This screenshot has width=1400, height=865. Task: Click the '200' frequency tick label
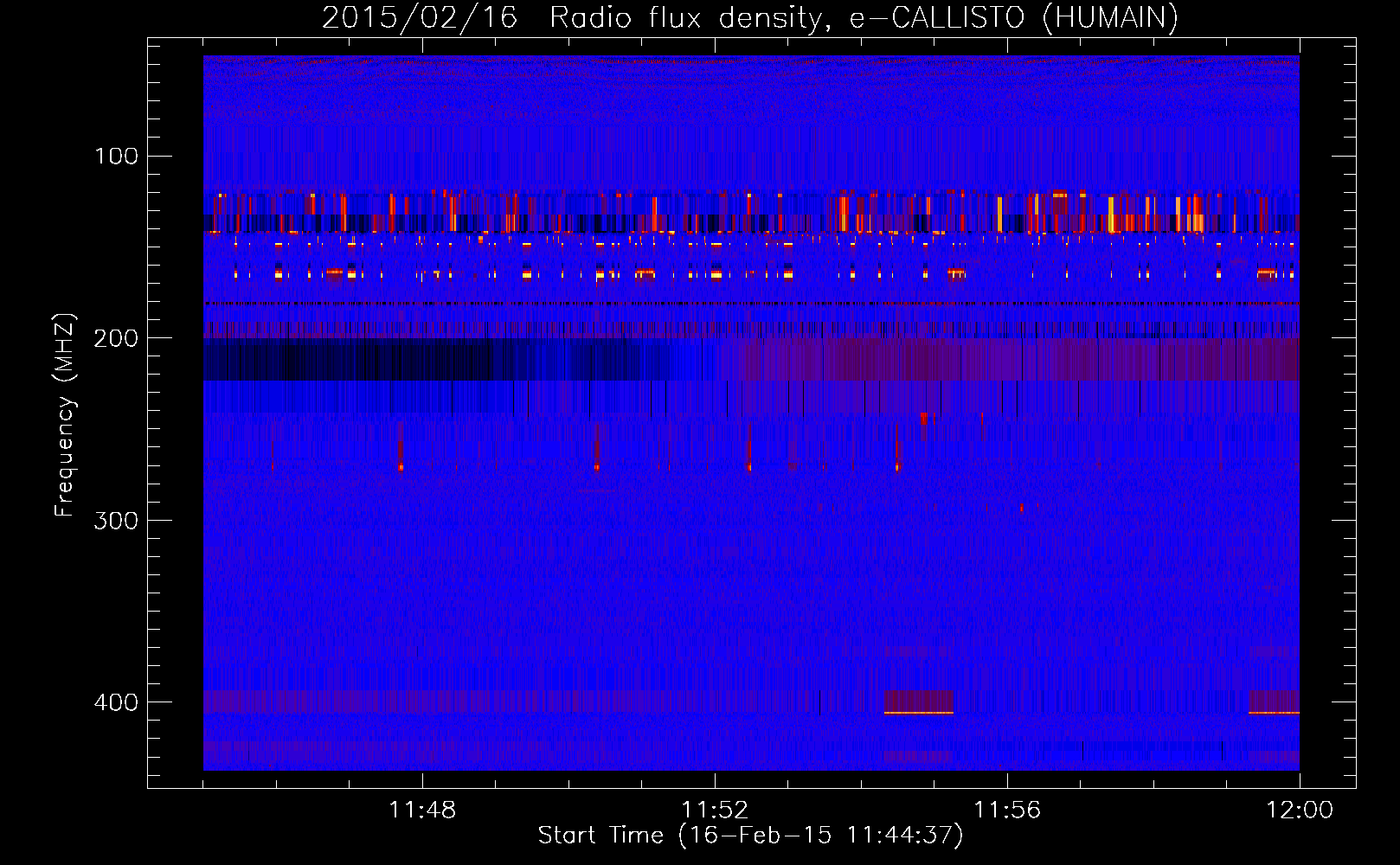point(116,338)
